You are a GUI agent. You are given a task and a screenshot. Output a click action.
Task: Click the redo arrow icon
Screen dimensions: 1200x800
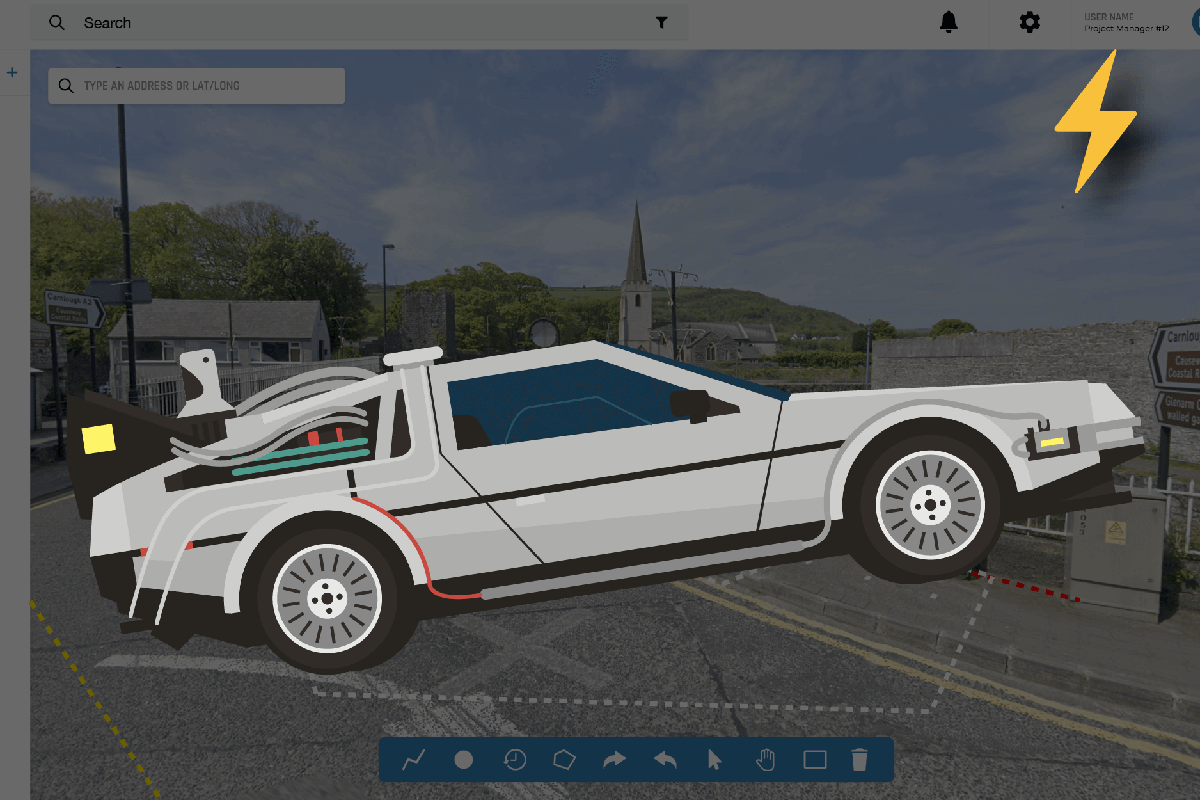(614, 760)
